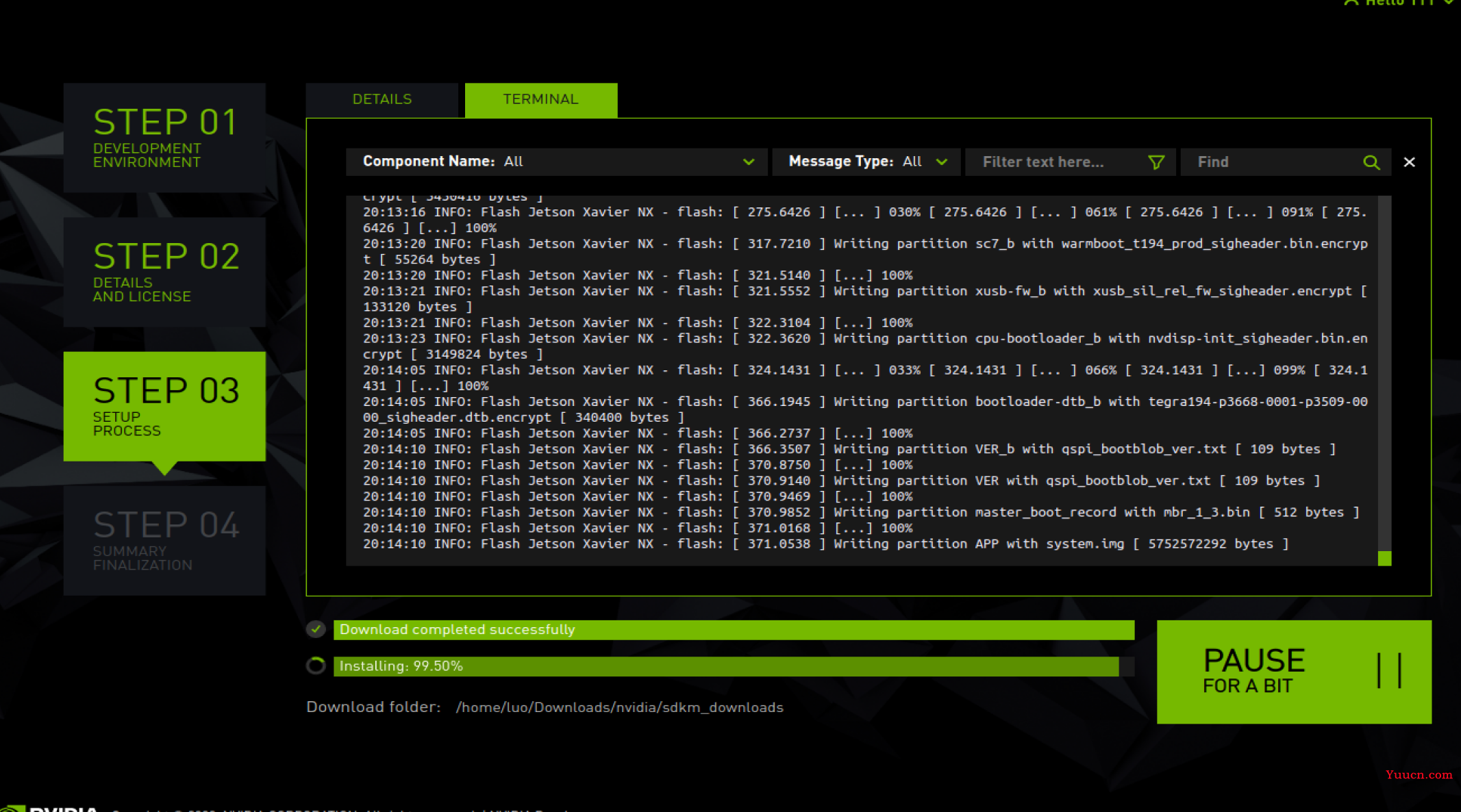The image size is (1461, 812).
Task: Click the Download folder label
Action: click(x=373, y=707)
